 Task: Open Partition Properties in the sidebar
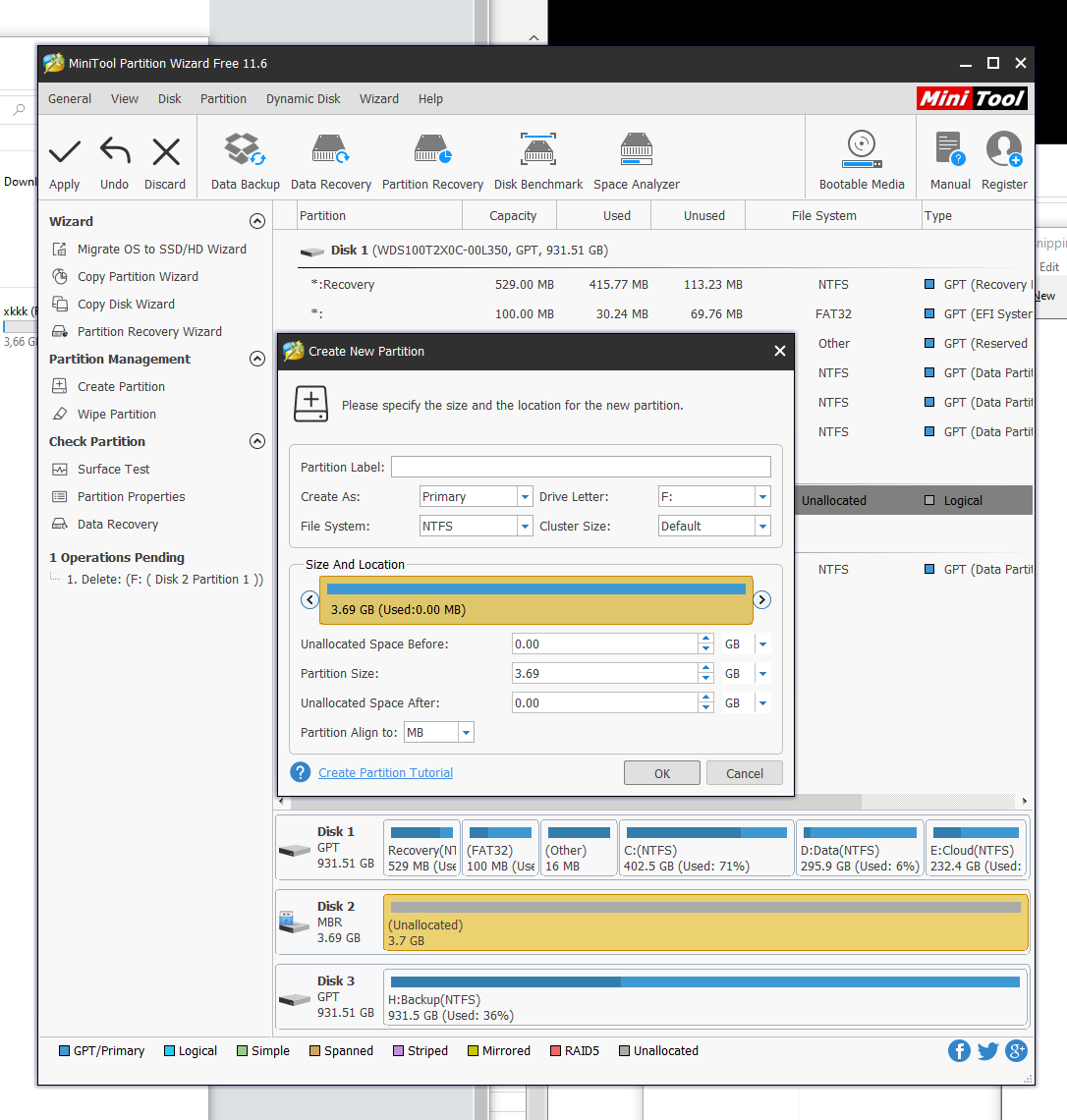[119, 496]
